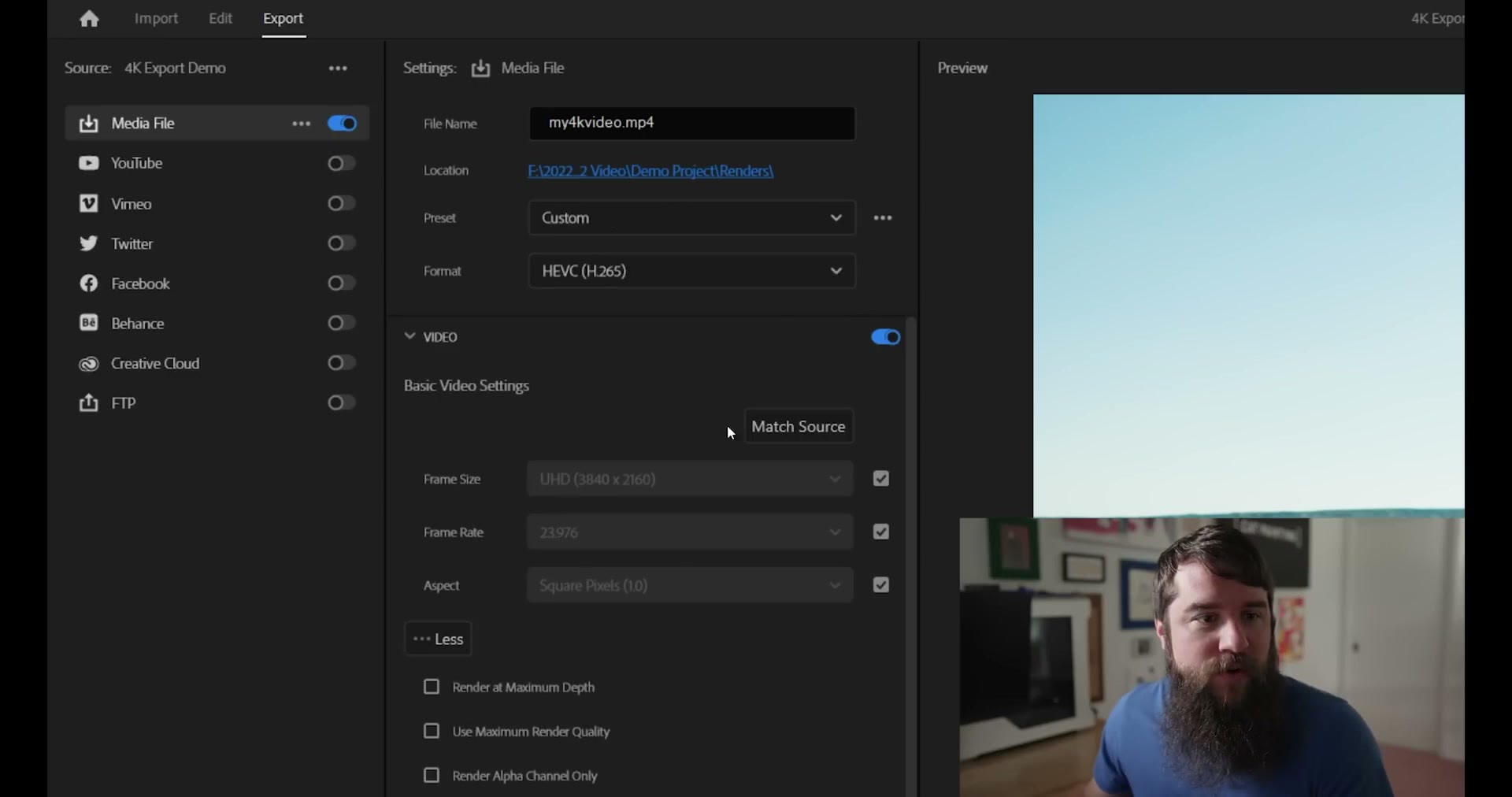Click the Creative Cloud icon
The image size is (1512, 797).
[x=89, y=363]
